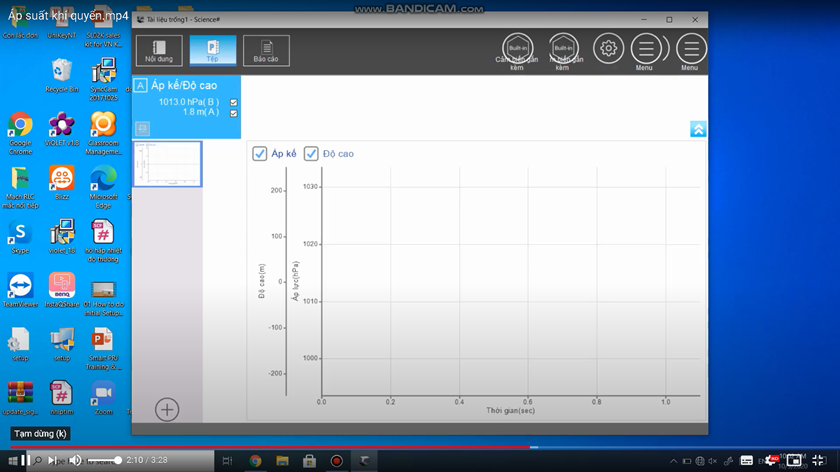The image size is (840, 472).
Task: Toggle the Độ cao graph checkbox
Action: click(x=311, y=154)
